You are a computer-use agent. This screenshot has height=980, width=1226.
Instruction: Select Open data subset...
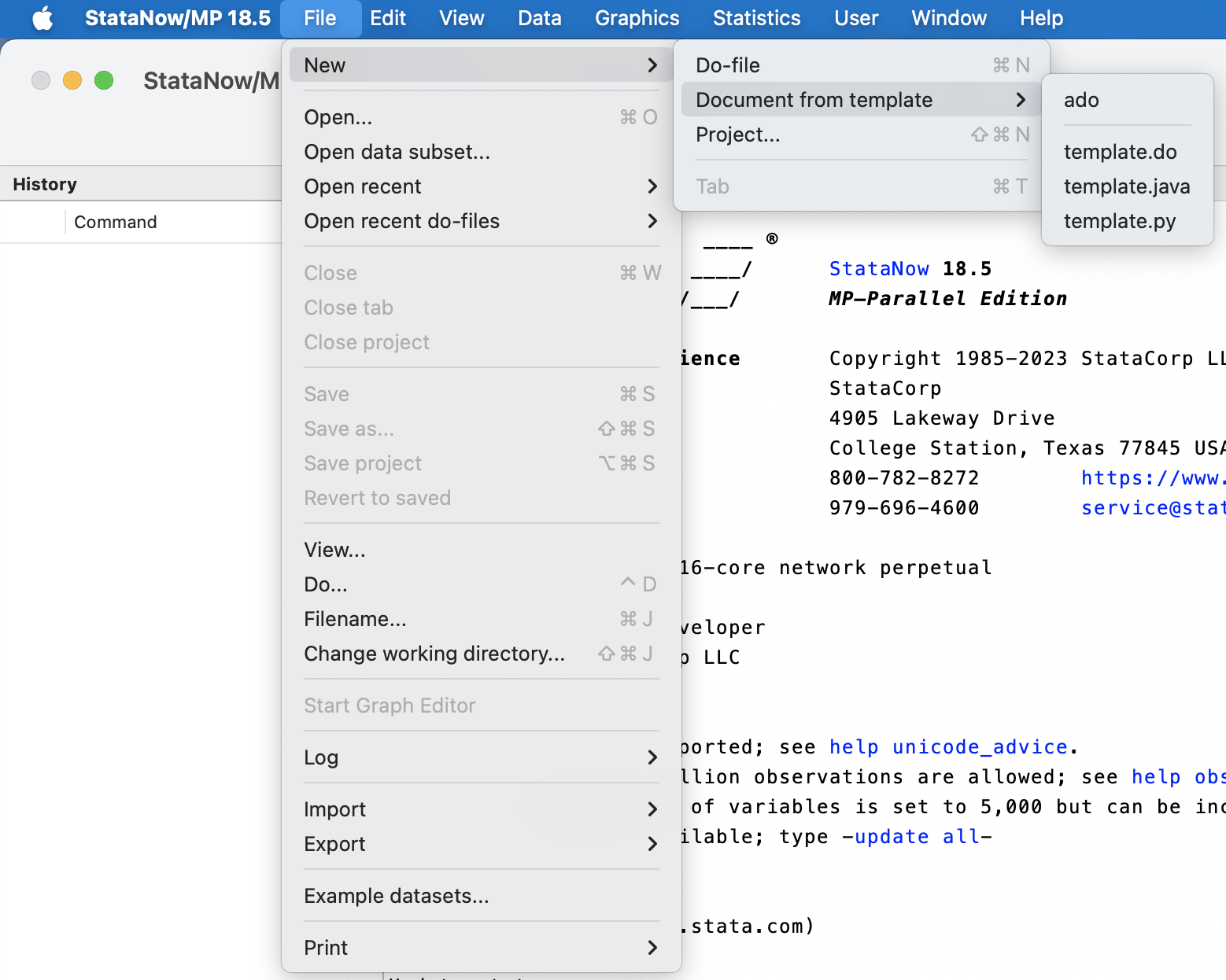tap(481, 152)
